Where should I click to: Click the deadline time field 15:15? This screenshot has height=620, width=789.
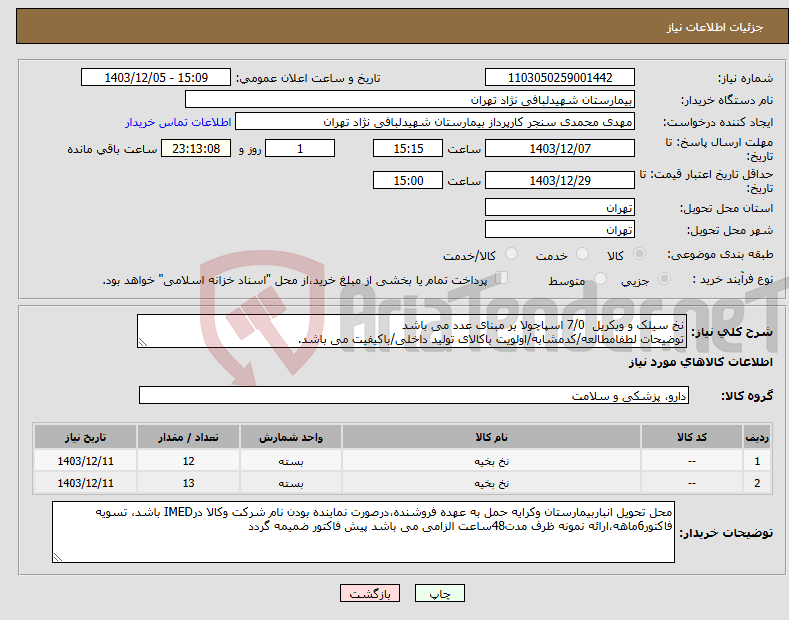point(408,148)
